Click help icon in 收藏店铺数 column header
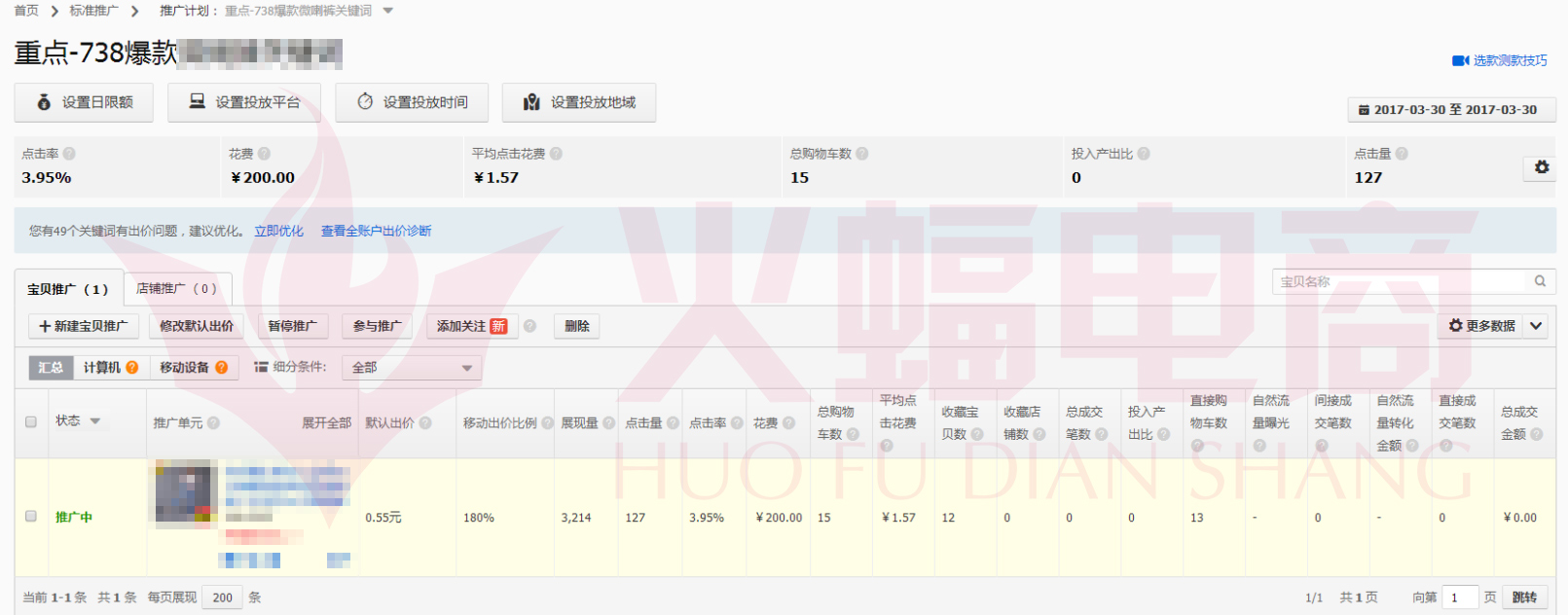The image size is (1568, 615). point(1039,435)
